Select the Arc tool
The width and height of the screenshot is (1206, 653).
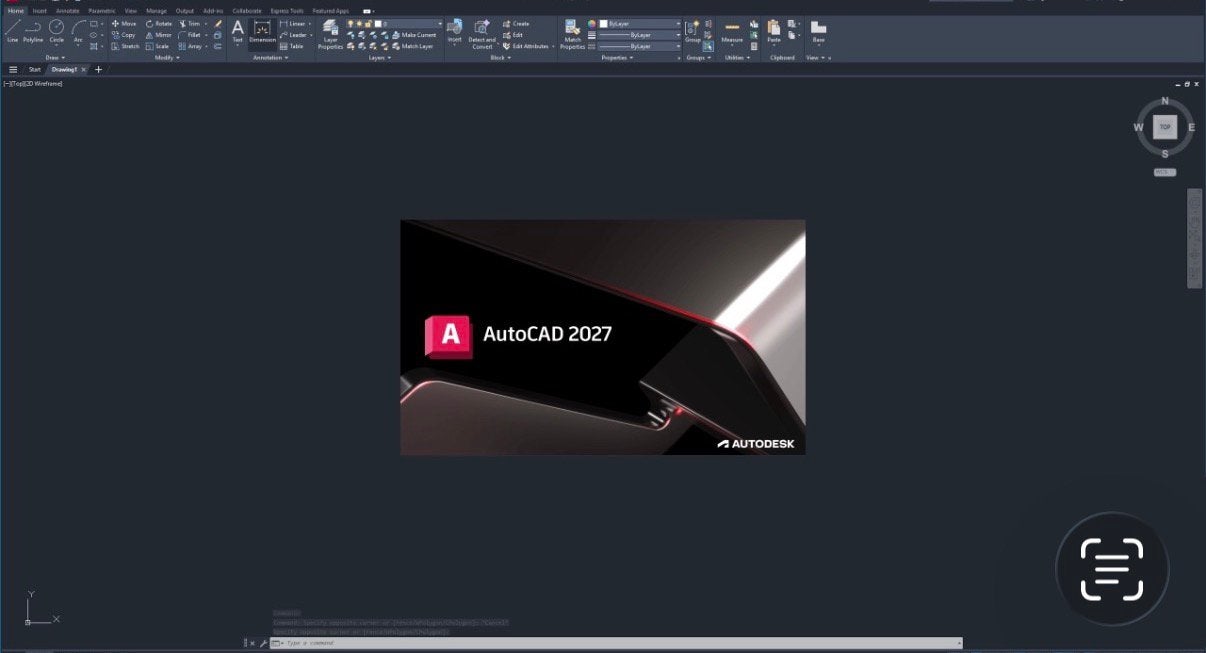[x=78, y=31]
